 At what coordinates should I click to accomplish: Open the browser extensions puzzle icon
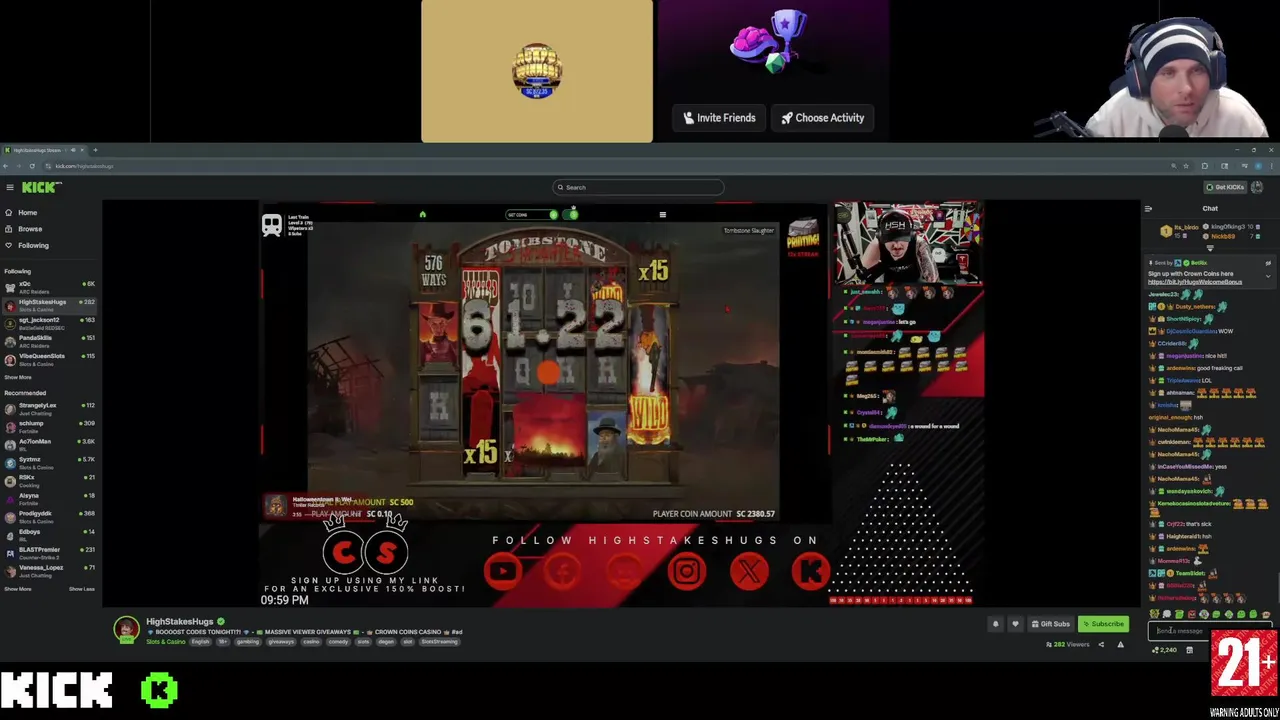pyautogui.click(x=1205, y=166)
